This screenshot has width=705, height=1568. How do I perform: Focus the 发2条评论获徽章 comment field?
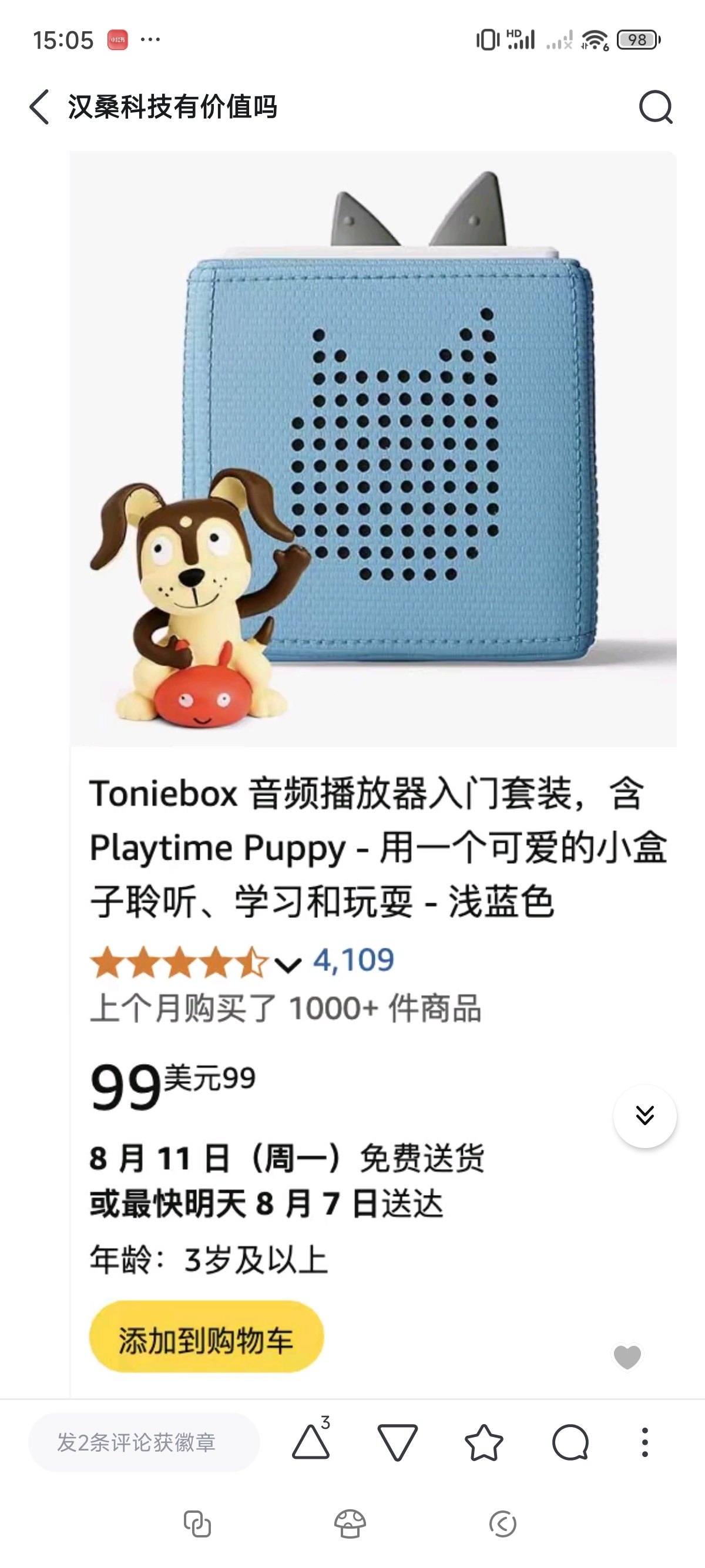pyautogui.click(x=145, y=1442)
